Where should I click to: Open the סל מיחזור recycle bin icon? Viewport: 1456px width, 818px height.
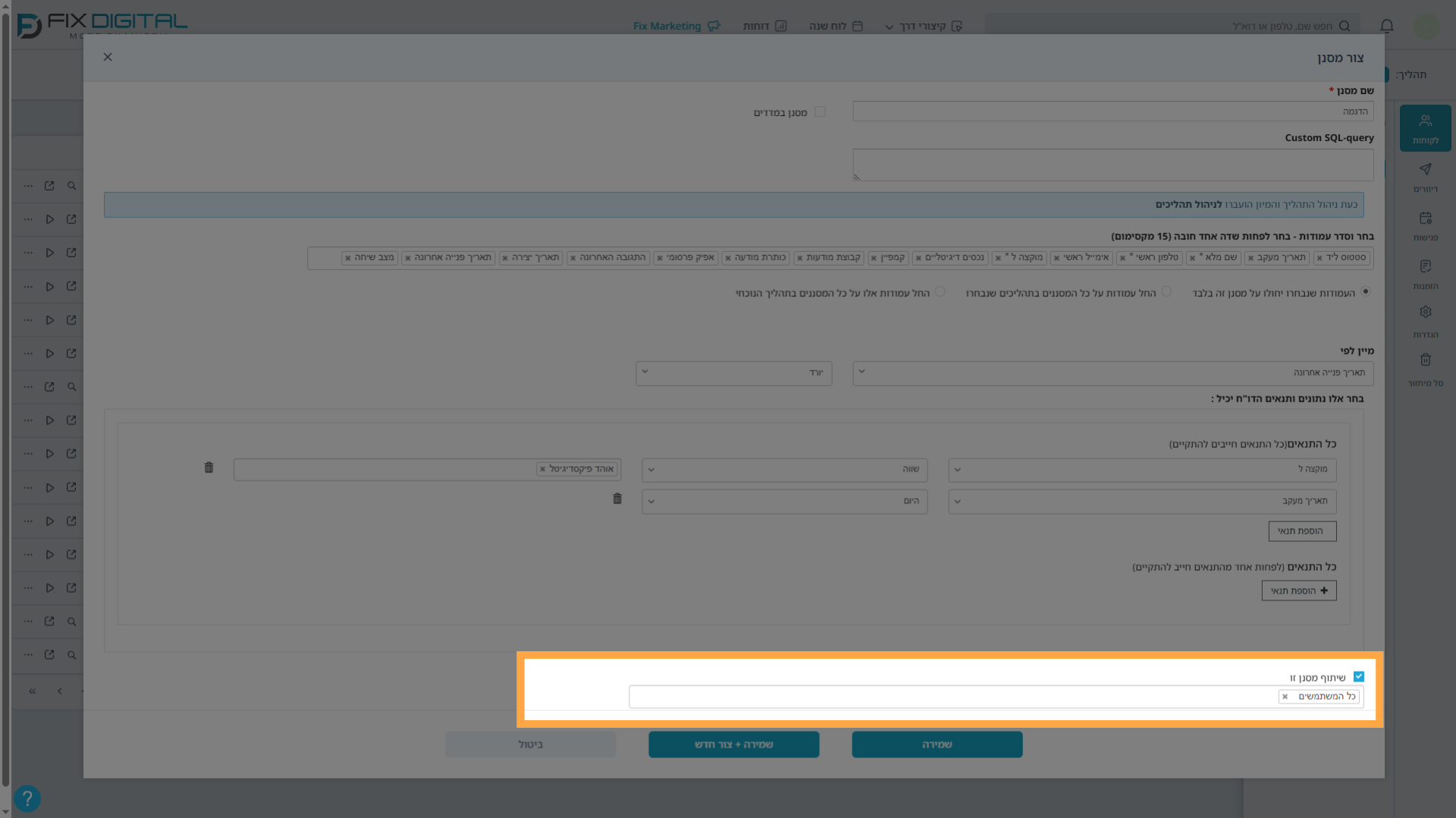pyautogui.click(x=1425, y=370)
